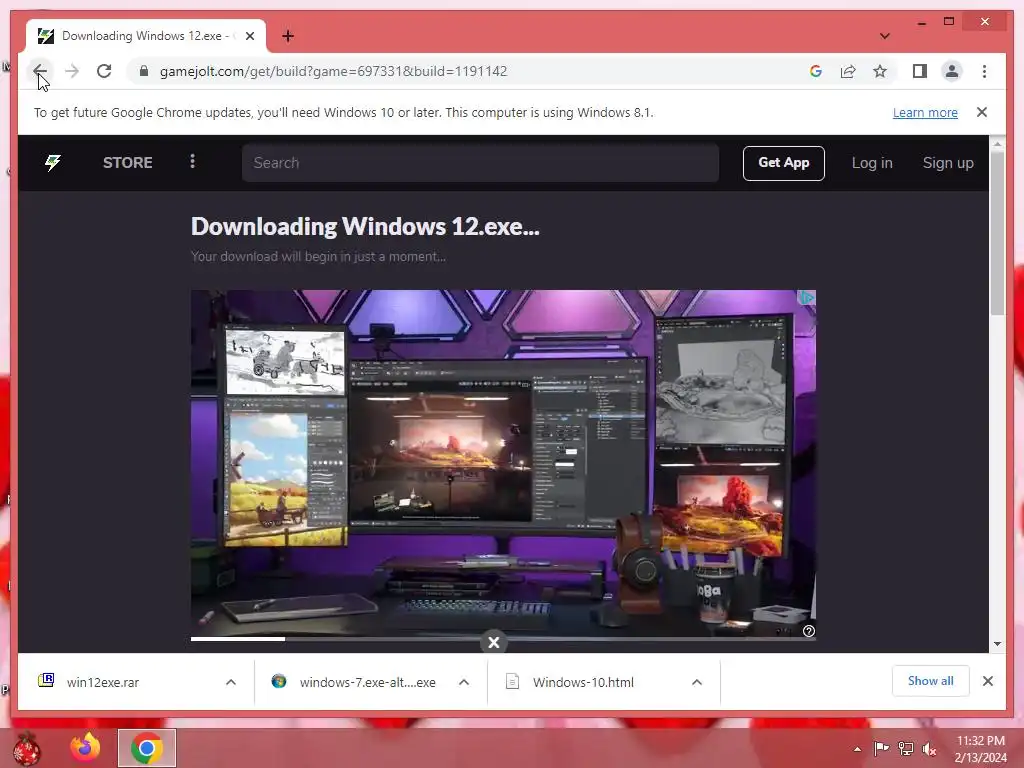1024x768 pixels.
Task: Click the muted volume tray icon
Action: [x=929, y=749]
